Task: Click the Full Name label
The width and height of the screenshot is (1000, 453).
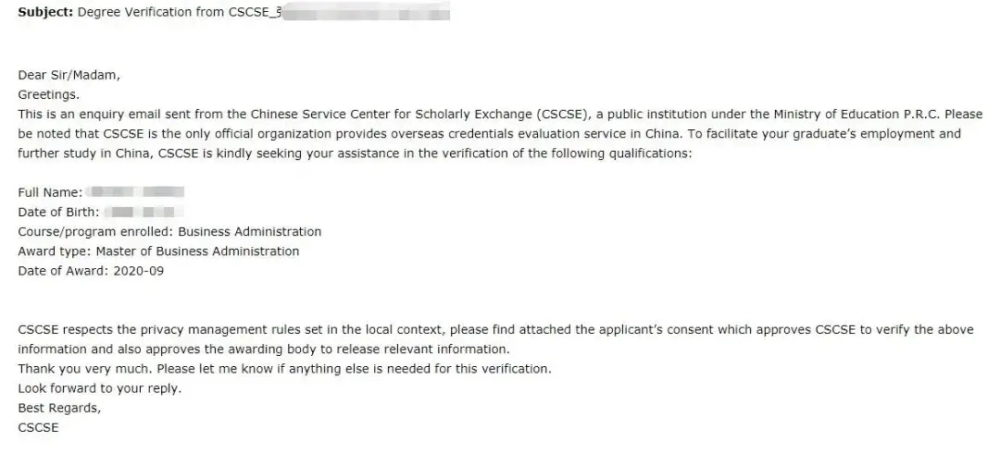Action: pyautogui.click(x=50, y=192)
